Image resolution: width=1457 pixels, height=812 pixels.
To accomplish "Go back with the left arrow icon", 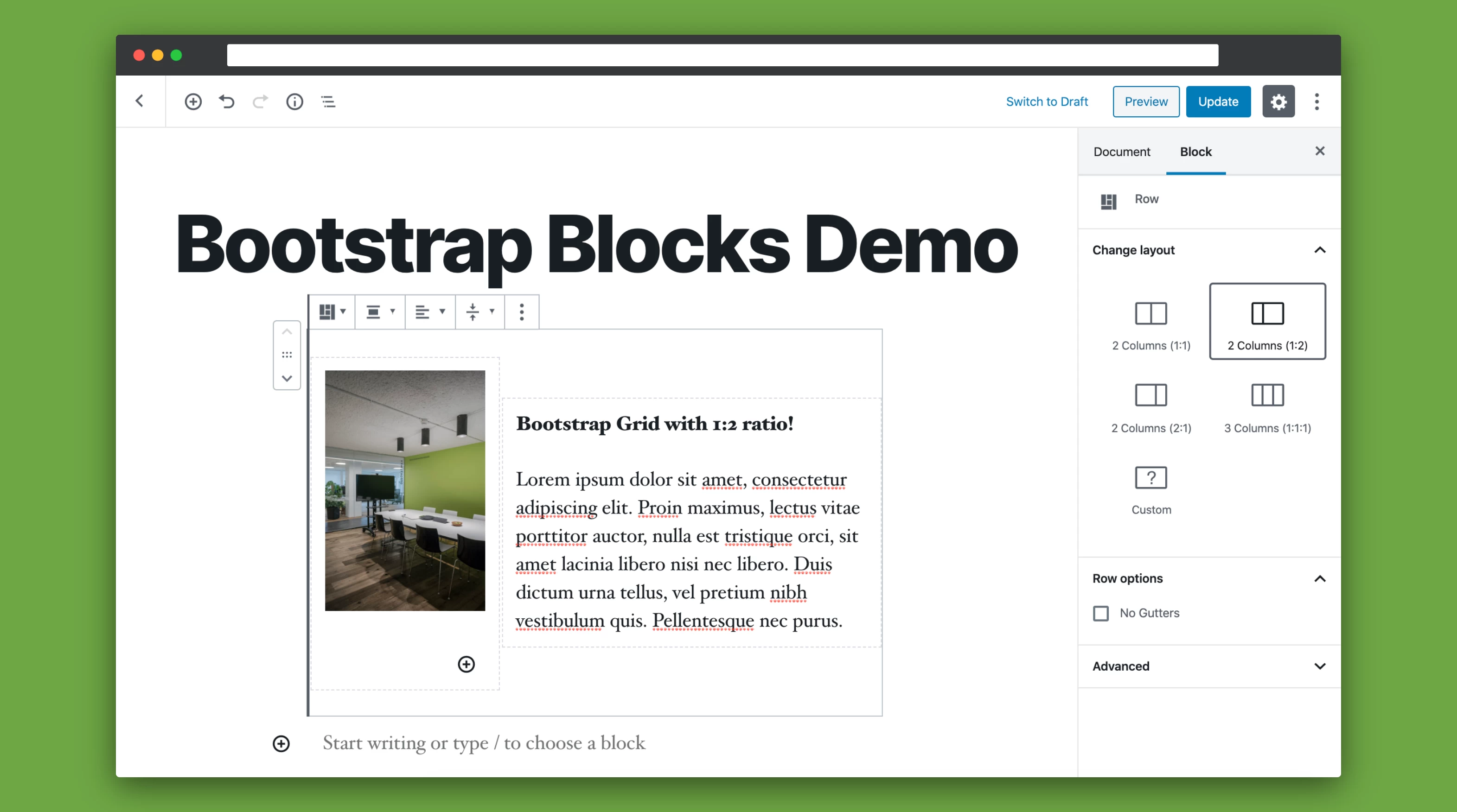I will [x=140, y=101].
